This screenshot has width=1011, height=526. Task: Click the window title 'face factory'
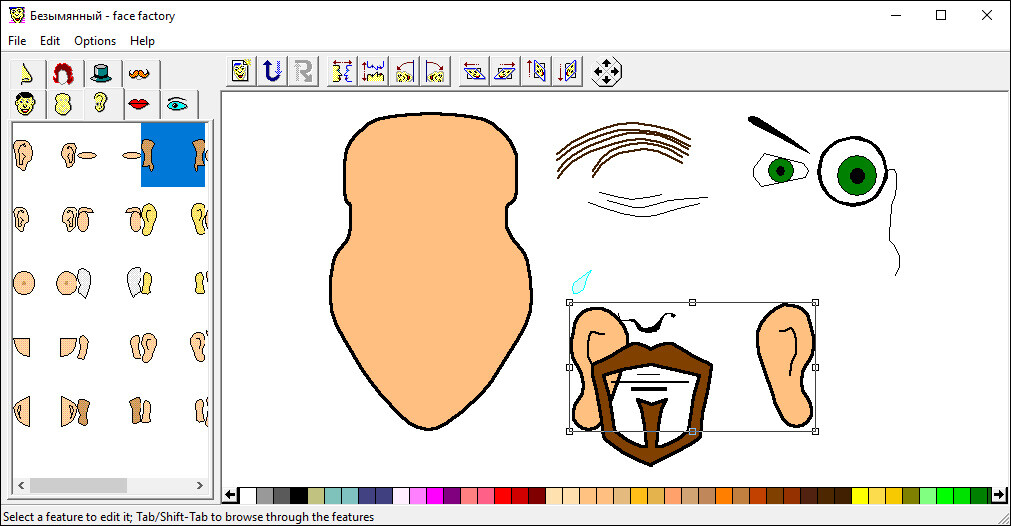coord(144,15)
